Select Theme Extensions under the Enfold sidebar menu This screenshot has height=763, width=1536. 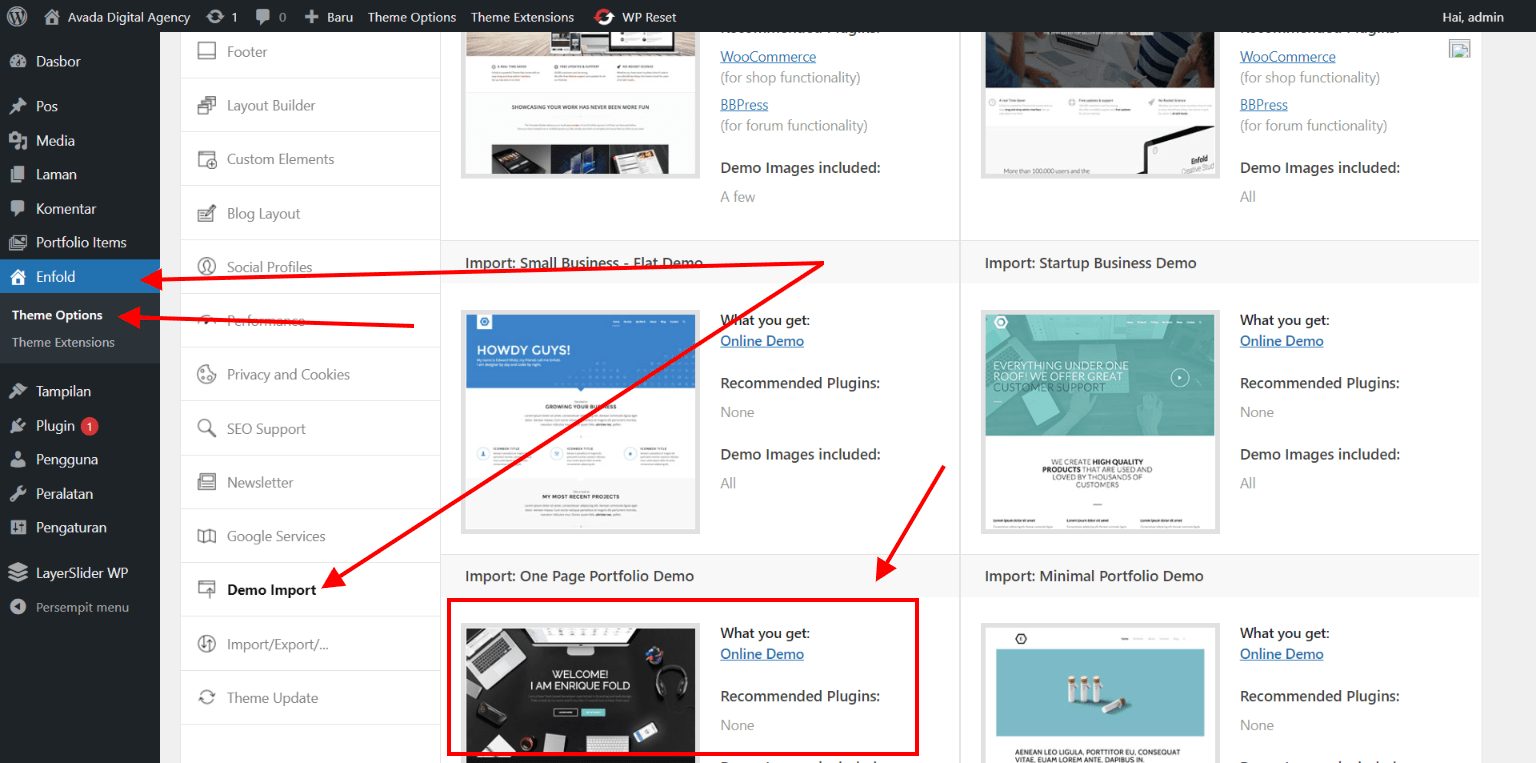tap(63, 342)
